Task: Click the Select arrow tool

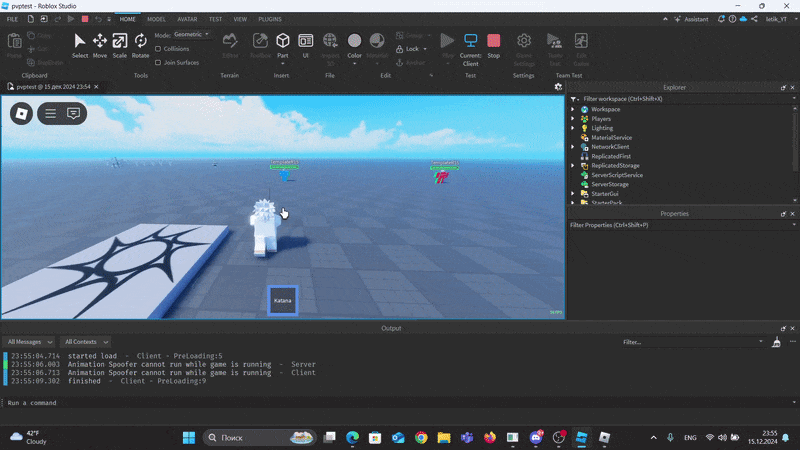Action: tap(80, 46)
